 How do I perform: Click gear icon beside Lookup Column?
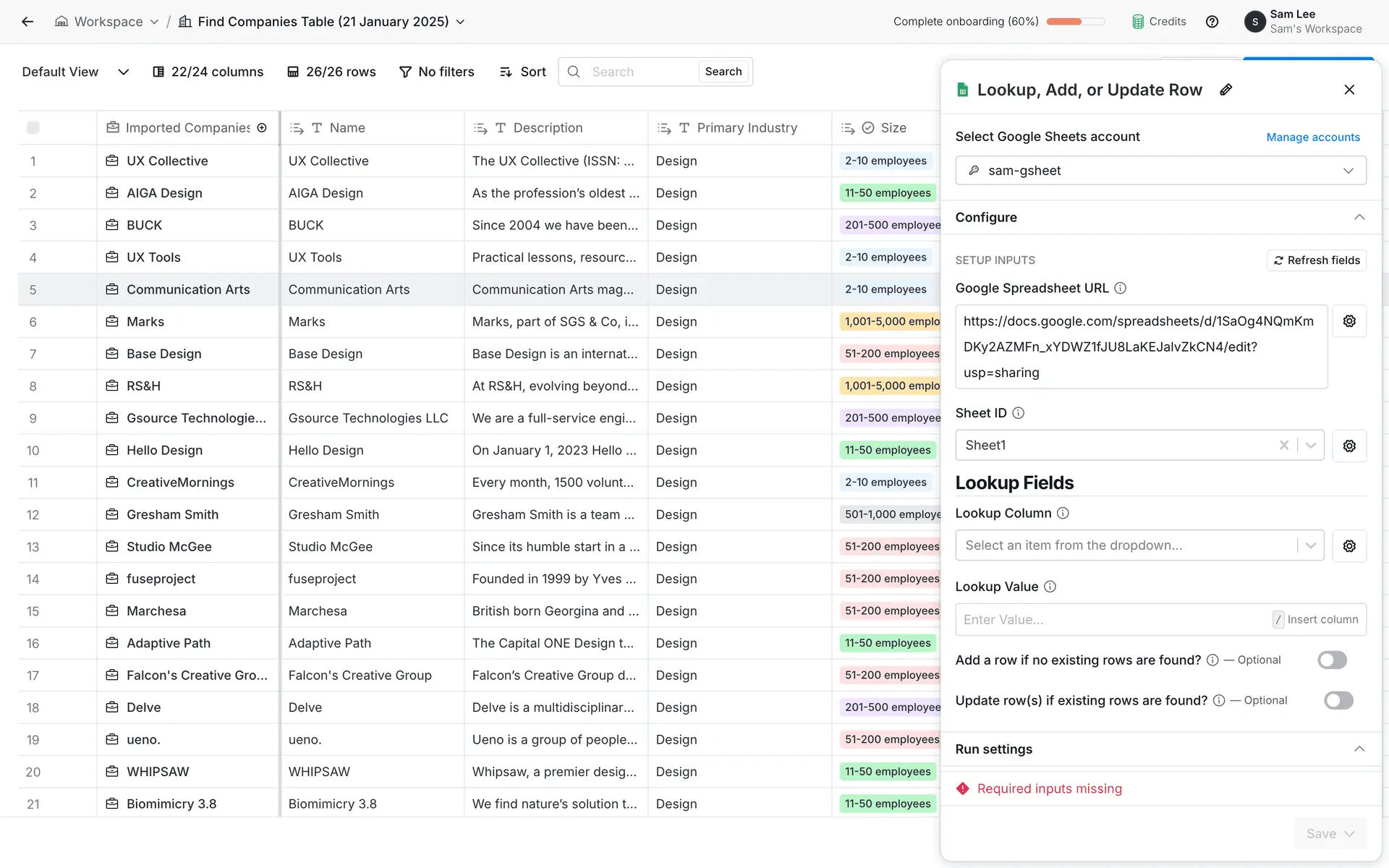1348,546
